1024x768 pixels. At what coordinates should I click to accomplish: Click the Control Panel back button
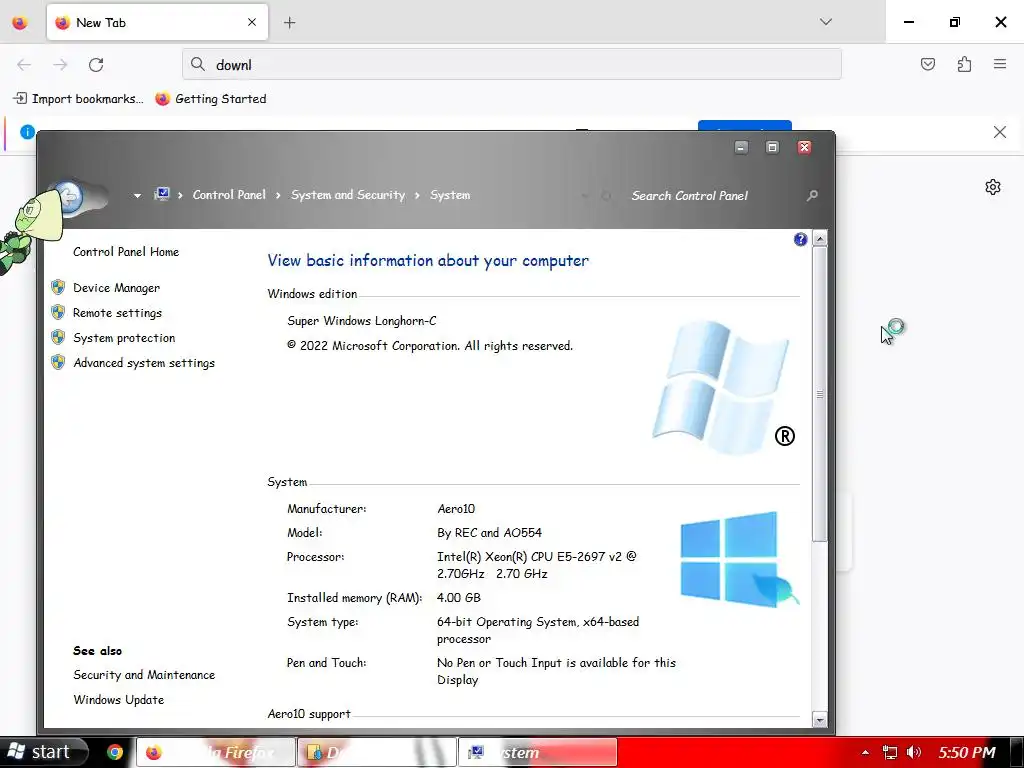point(68,196)
